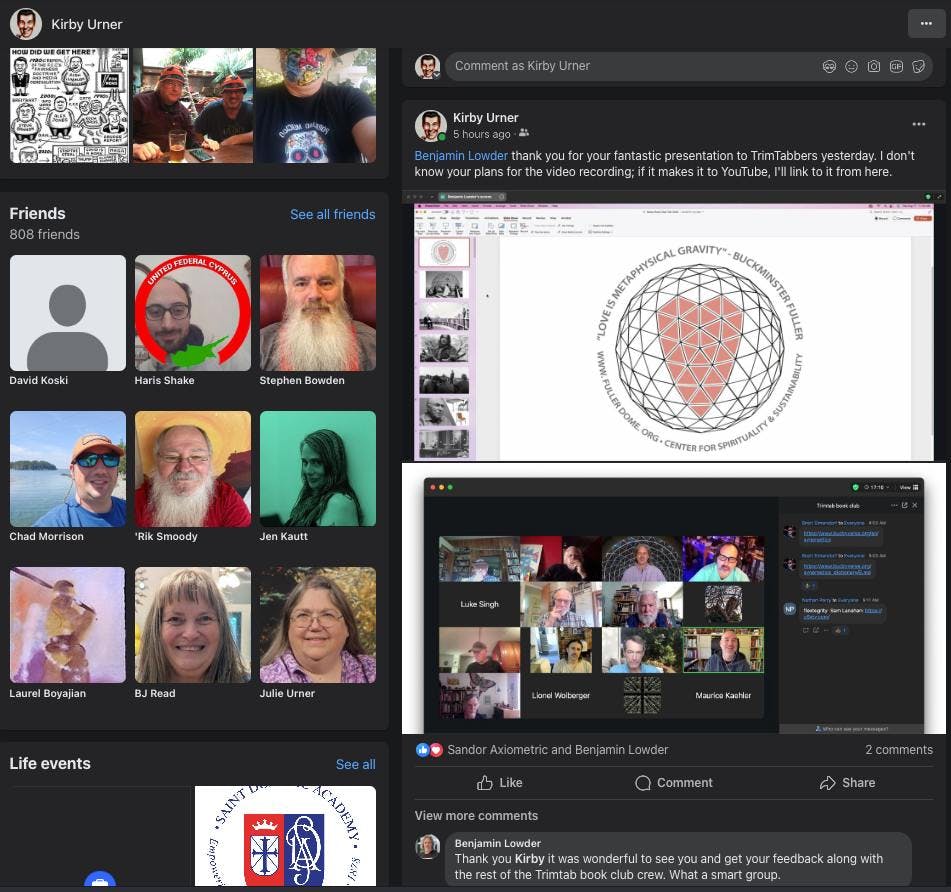The height and width of the screenshot is (892, 951).
Task: Click View more comments
Action: pos(476,816)
